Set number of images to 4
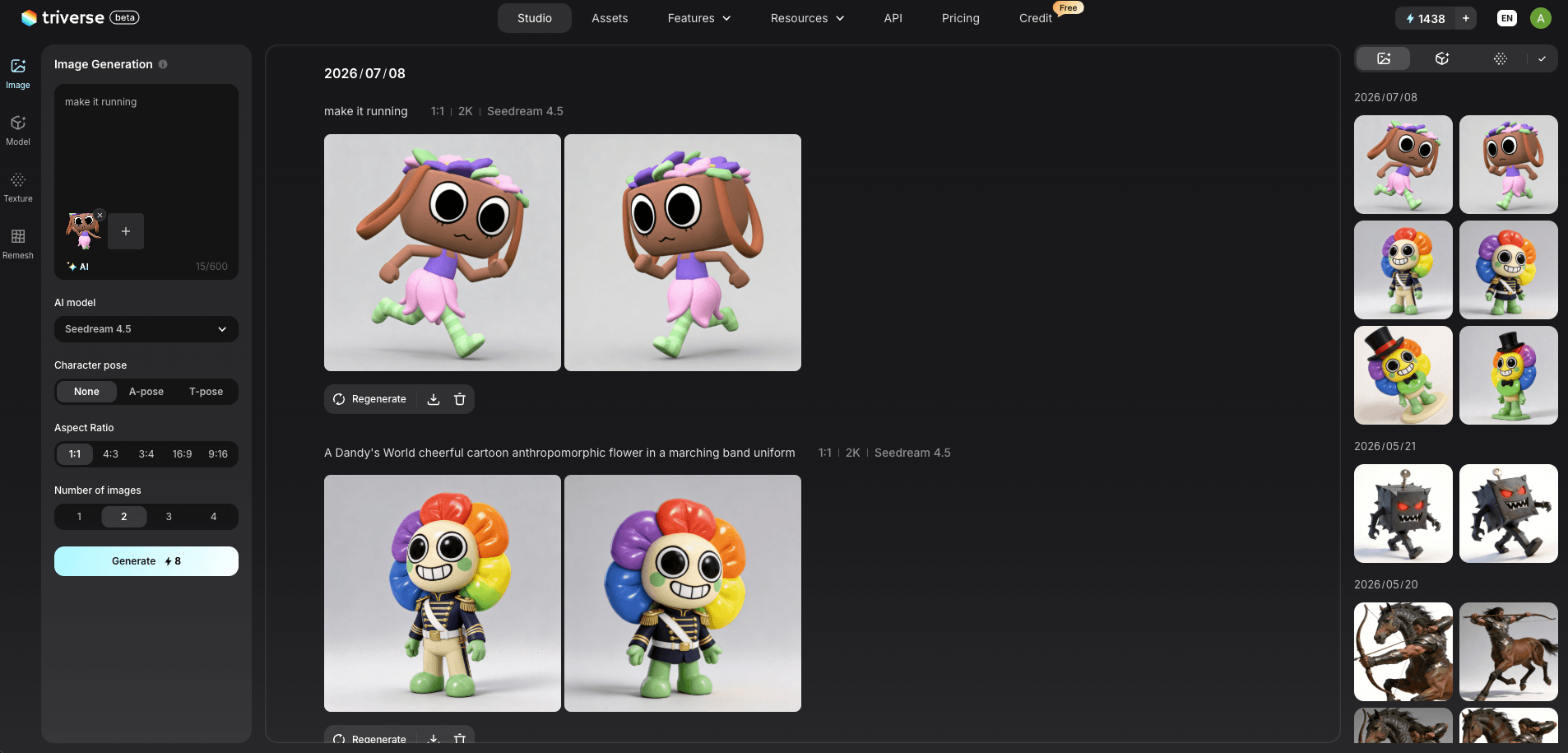 pyautogui.click(x=214, y=517)
